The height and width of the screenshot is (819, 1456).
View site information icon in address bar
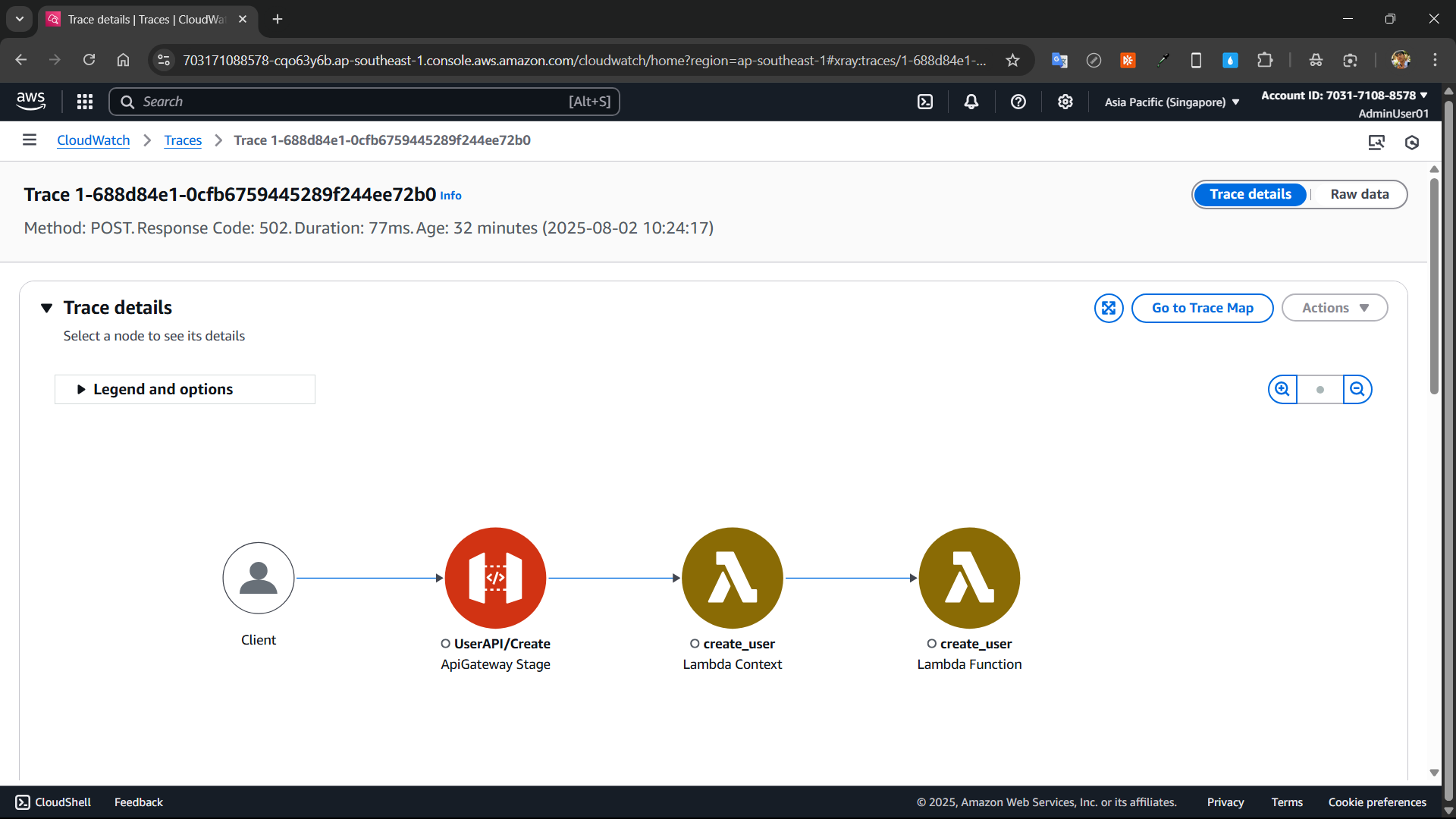click(x=164, y=60)
